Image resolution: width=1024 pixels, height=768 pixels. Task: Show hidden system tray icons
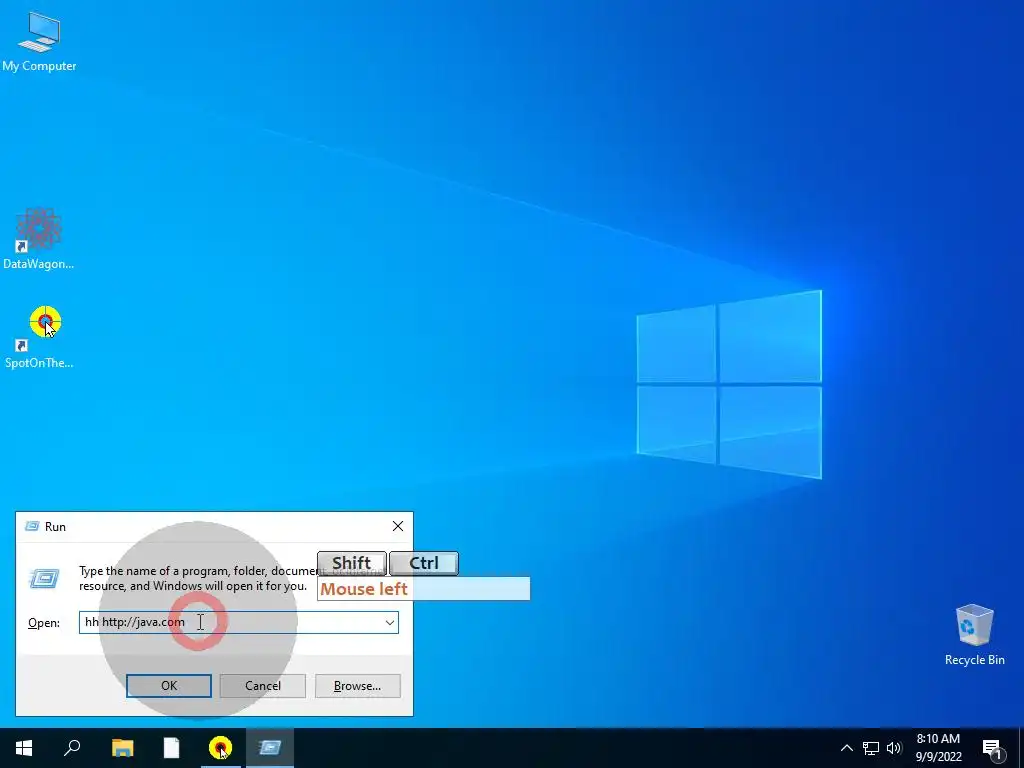846,748
